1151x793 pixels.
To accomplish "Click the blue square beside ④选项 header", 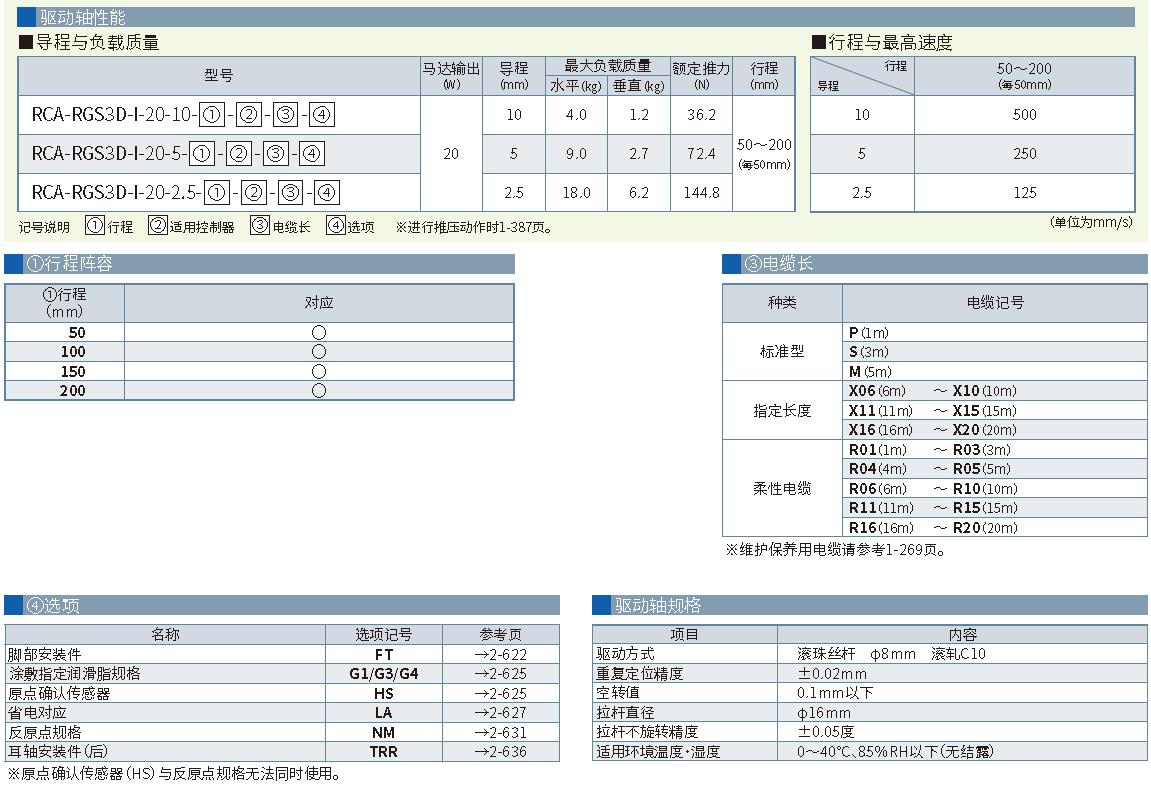I will 14,605.
